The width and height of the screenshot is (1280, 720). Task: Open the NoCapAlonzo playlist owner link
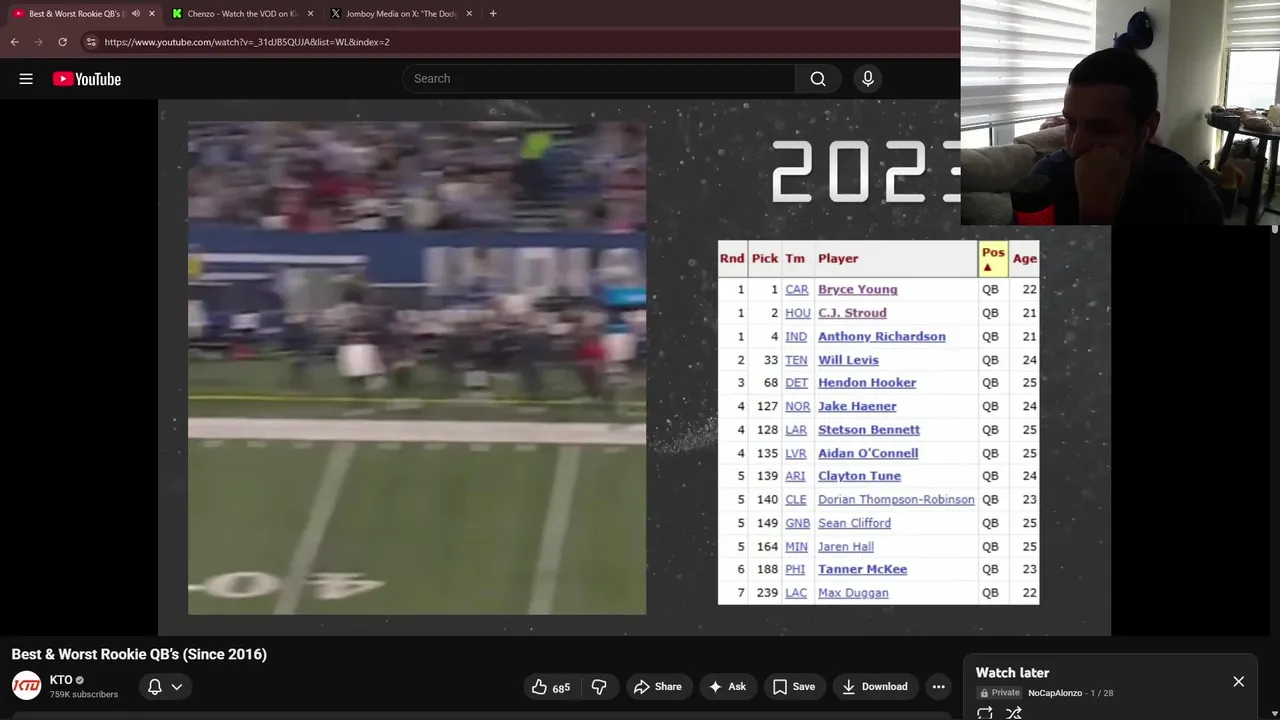(1055, 693)
